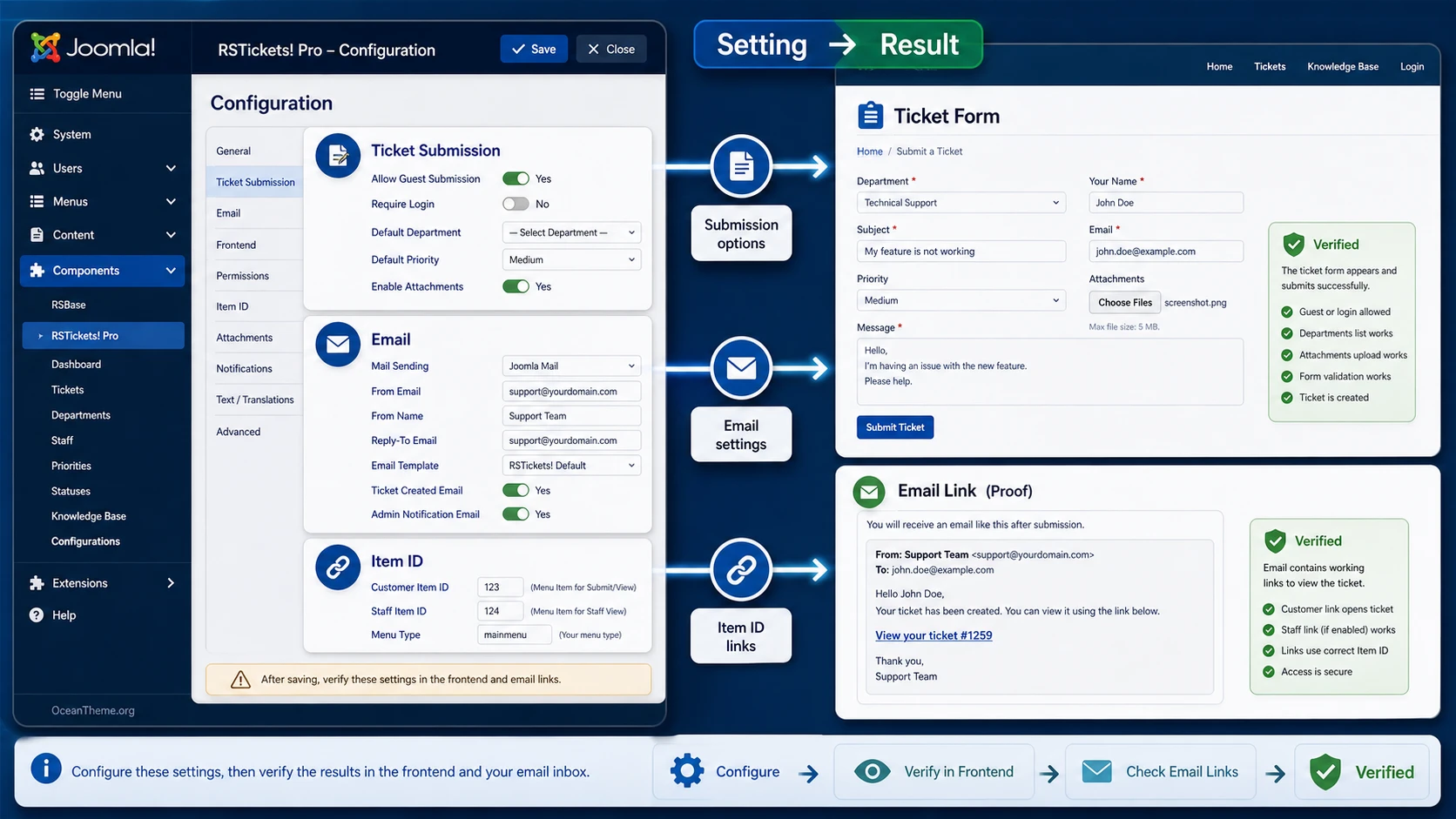This screenshot has width=1456, height=819.
Task: Open Knowledge Base in frontend top menu
Action: pyautogui.click(x=1342, y=67)
